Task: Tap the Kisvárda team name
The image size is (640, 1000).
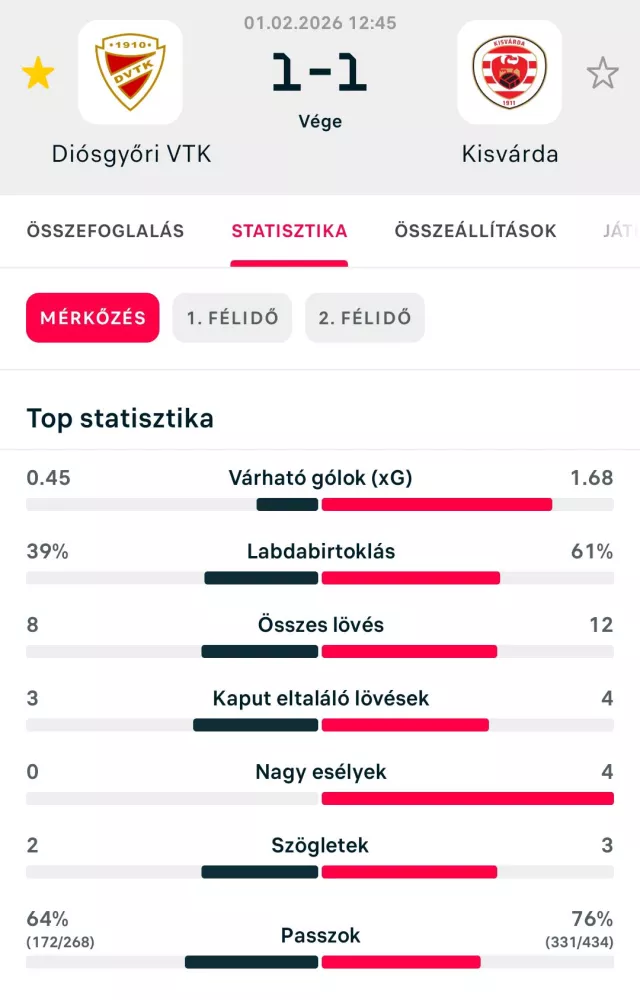Action: click(x=510, y=154)
